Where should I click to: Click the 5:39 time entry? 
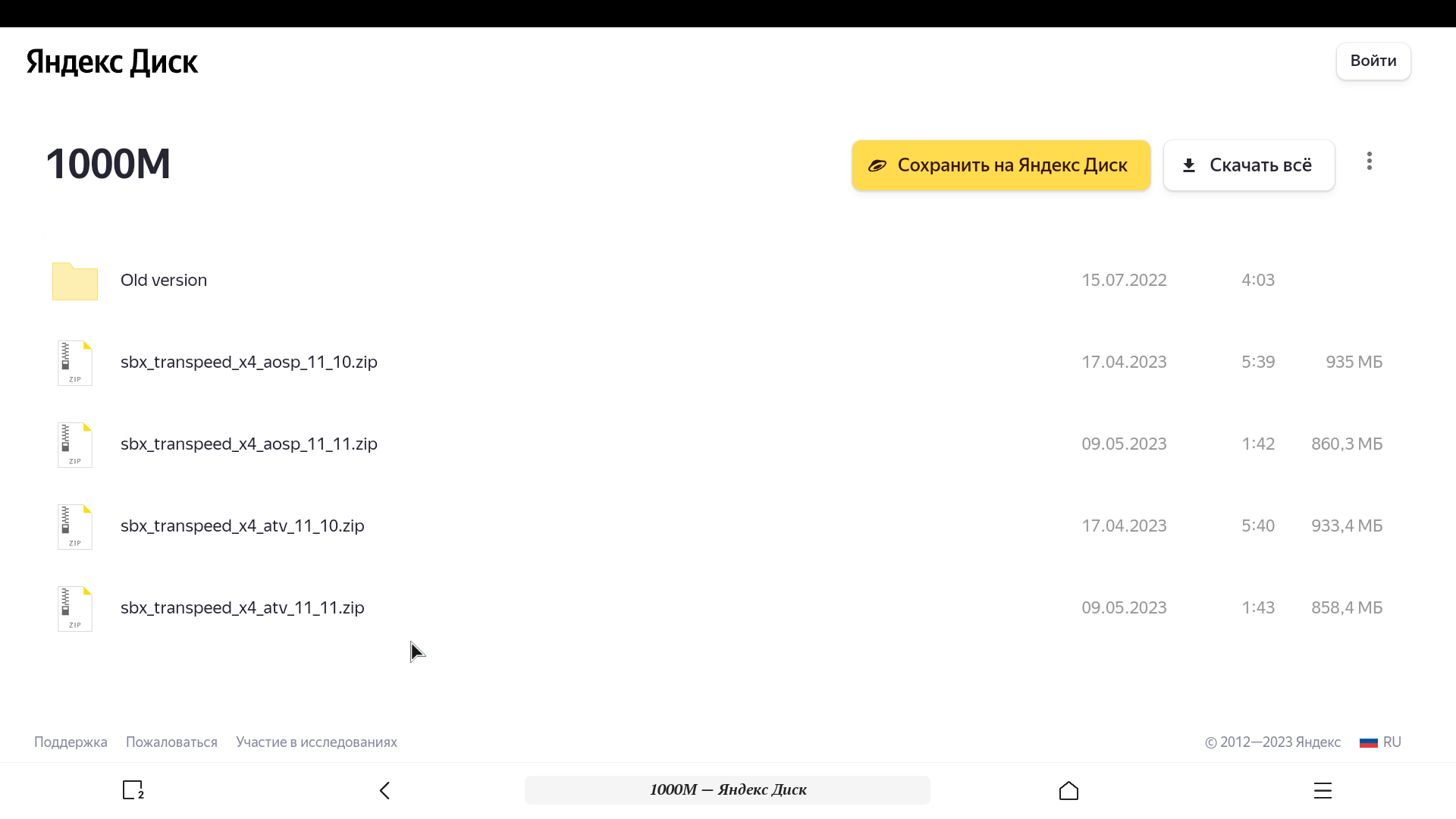coord(1258,362)
